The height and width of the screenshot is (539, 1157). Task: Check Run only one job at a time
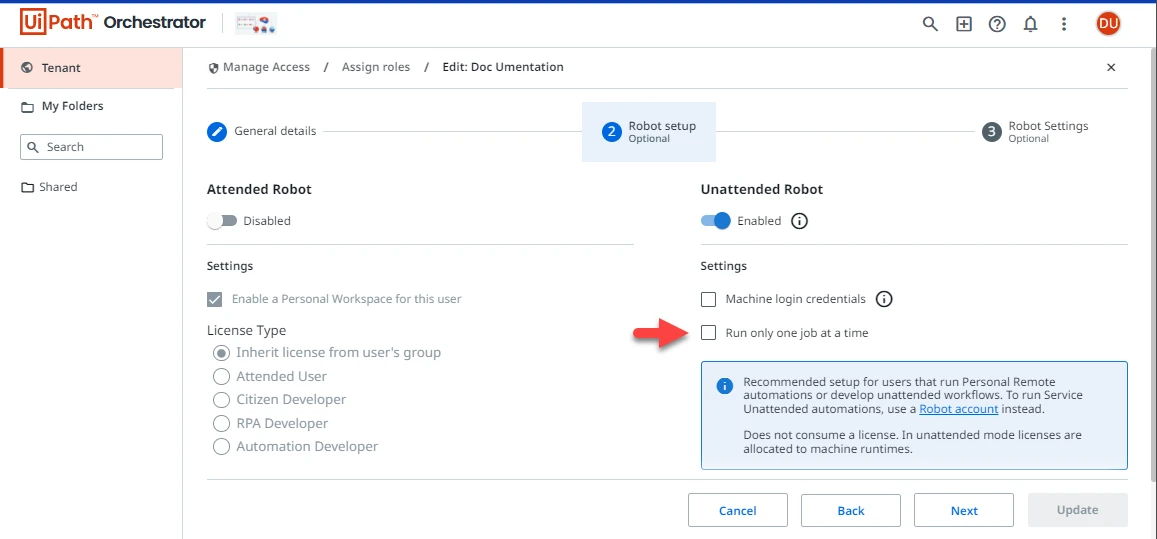[708, 333]
